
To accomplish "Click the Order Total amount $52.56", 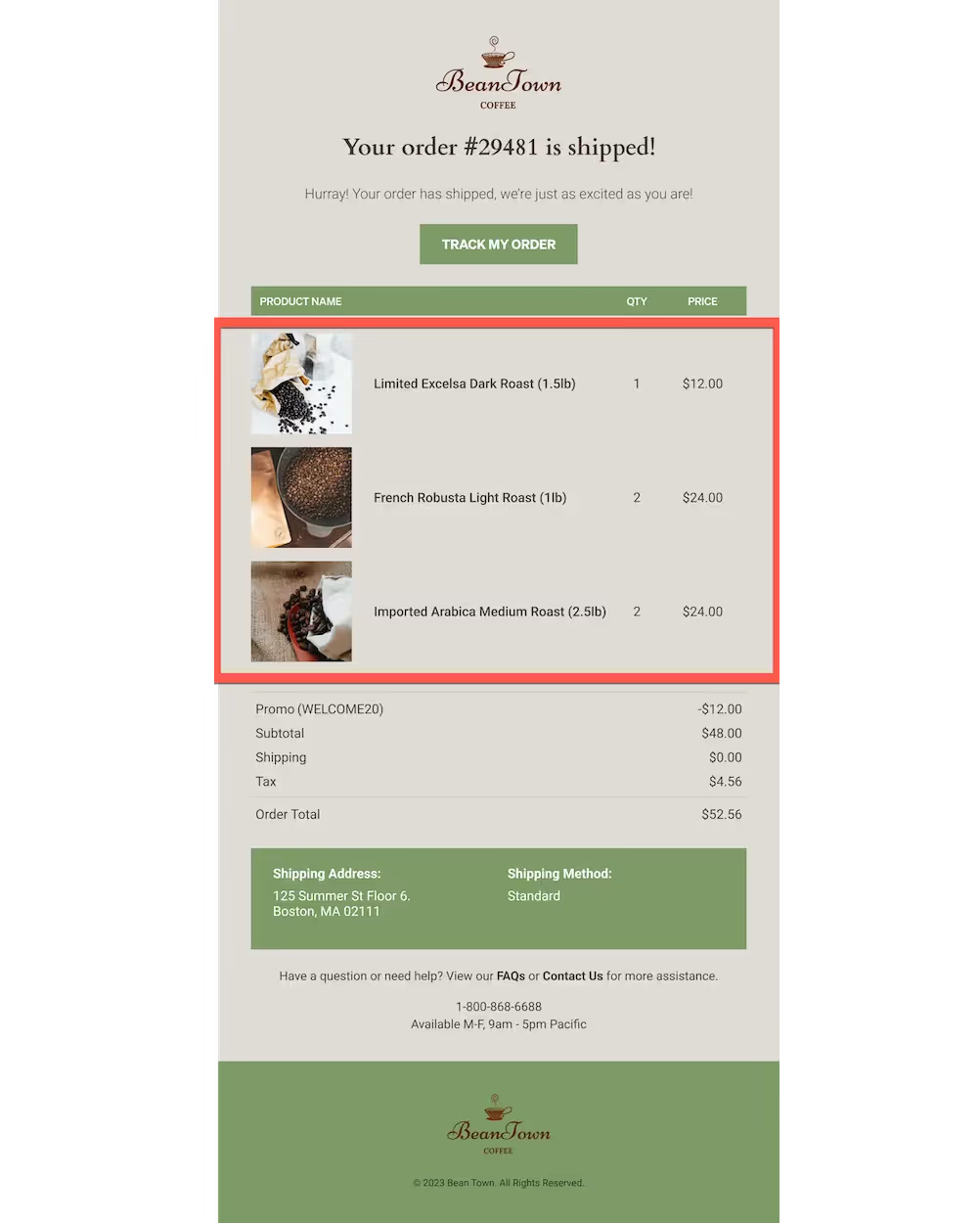I will (722, 814).
